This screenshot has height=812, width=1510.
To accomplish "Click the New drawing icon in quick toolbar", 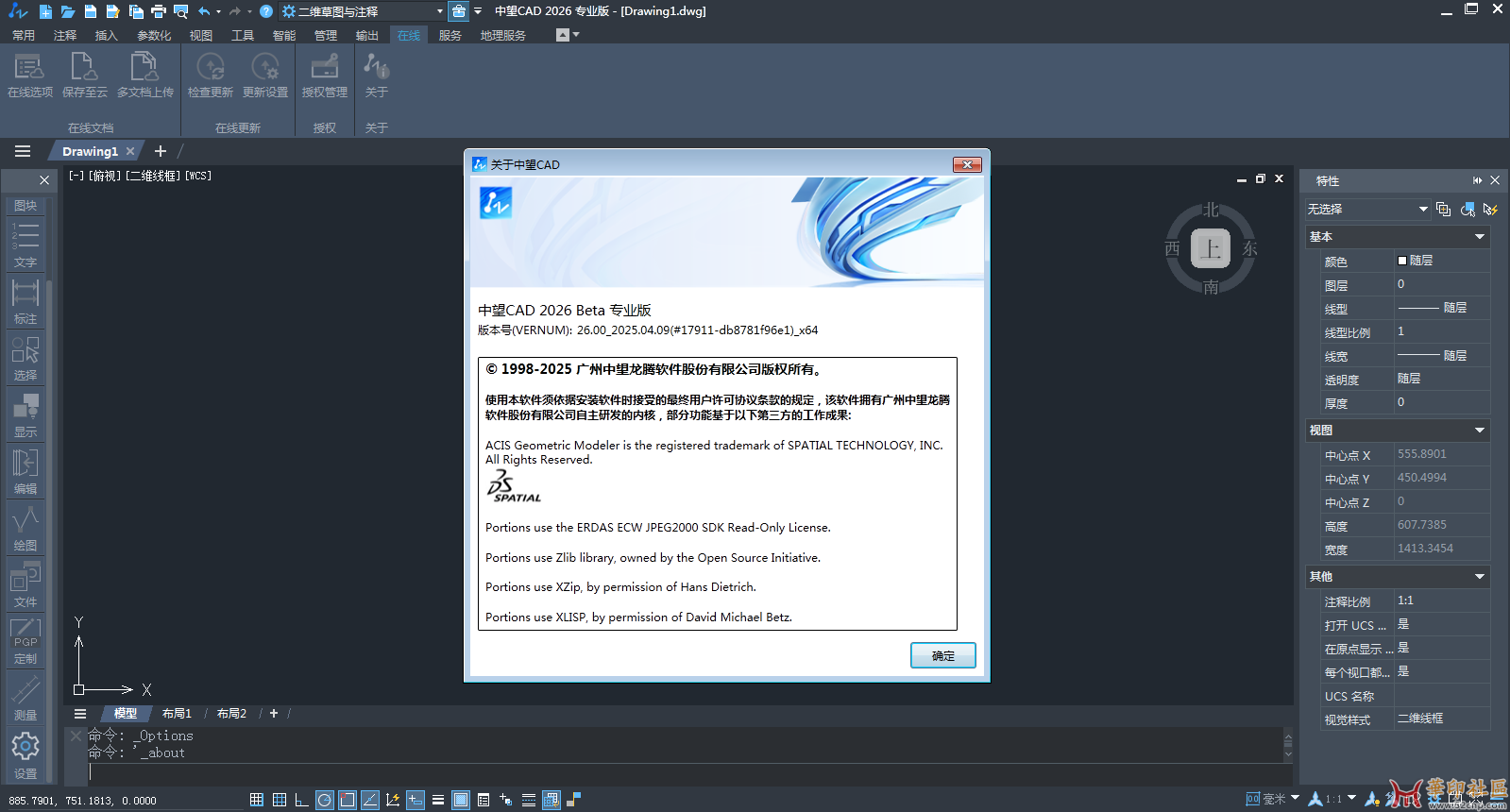I will [x=45, y=11].
